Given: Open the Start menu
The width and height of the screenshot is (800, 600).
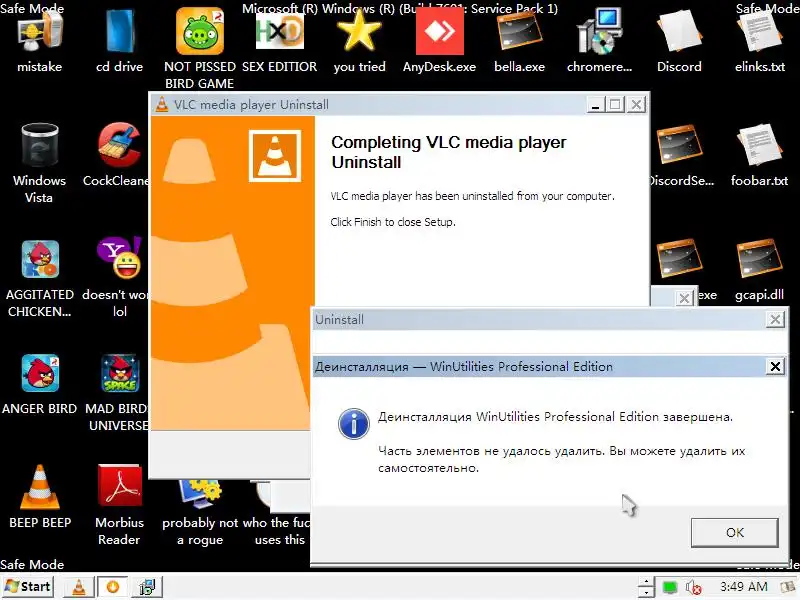Looking at the screenshot, I should pyautogui.click(x=28, y=586).
